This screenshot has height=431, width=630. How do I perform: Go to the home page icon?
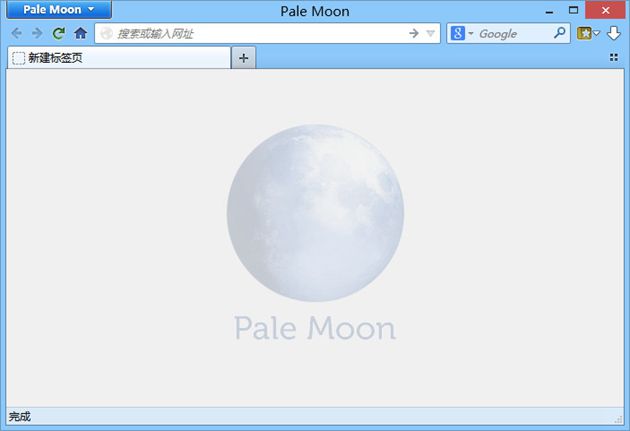pyautogui.click(x=81, y=33)
